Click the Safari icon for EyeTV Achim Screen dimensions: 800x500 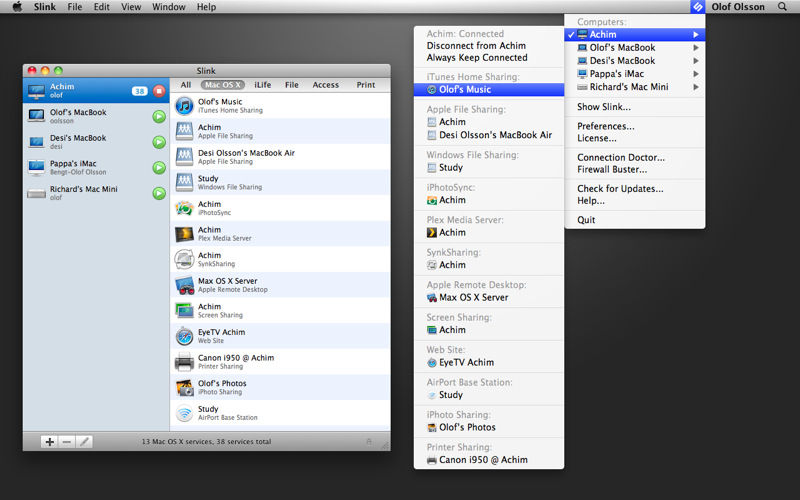pyautogui.click(x=184, y=336)
